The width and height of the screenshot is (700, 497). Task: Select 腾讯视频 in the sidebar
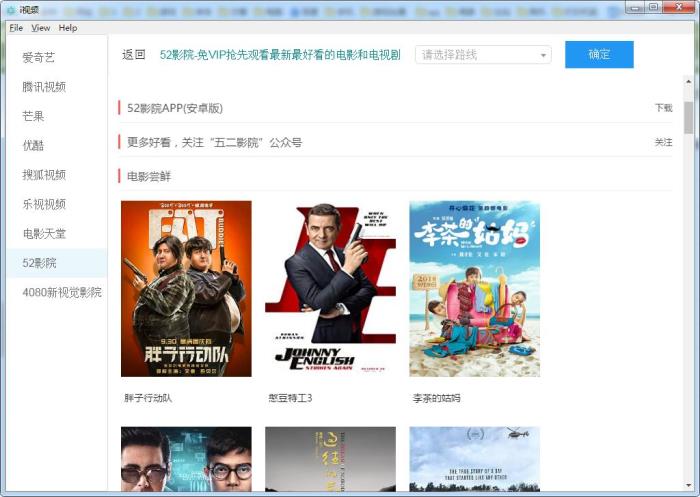click(57, 87)
